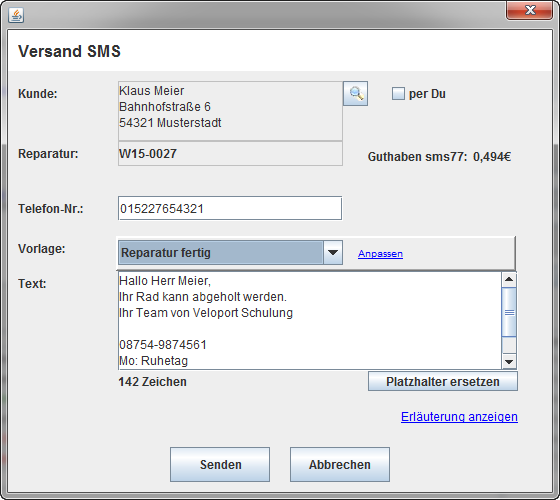Viewport: 560px width, 500px height.
Task: Click the Senden button
Action: (220, 464)
